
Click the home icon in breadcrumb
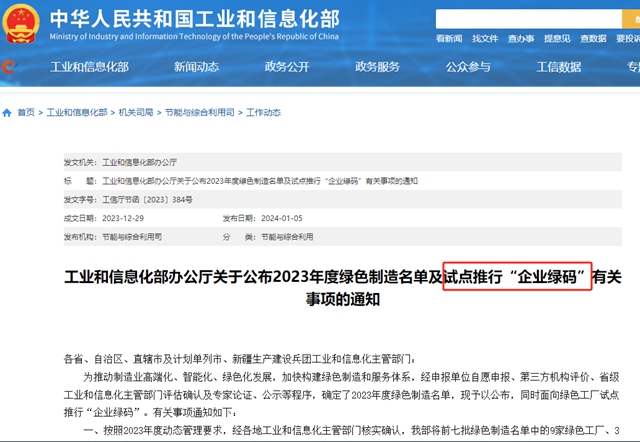coord(7,113)
